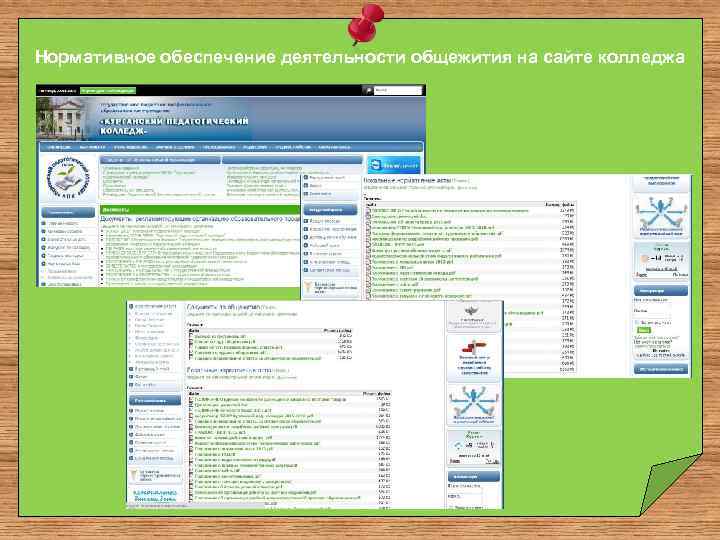Screen dimensions: 720x540
Task: Click the blue people-figures banner on the local acts page
Action: coord(661,215)
